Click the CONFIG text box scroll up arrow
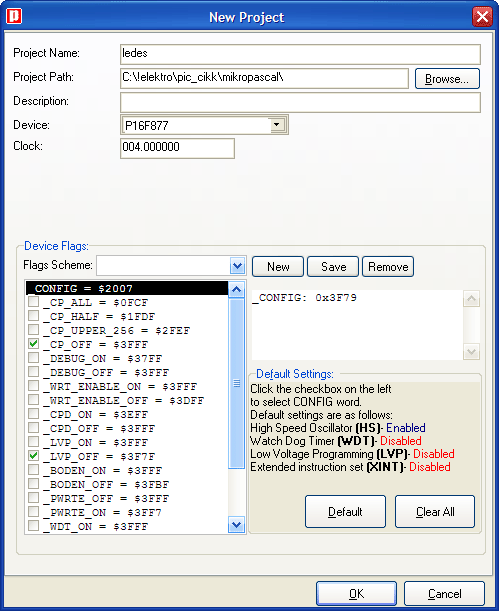The height and width of the screenshot is (611, 499). [471, 299]
